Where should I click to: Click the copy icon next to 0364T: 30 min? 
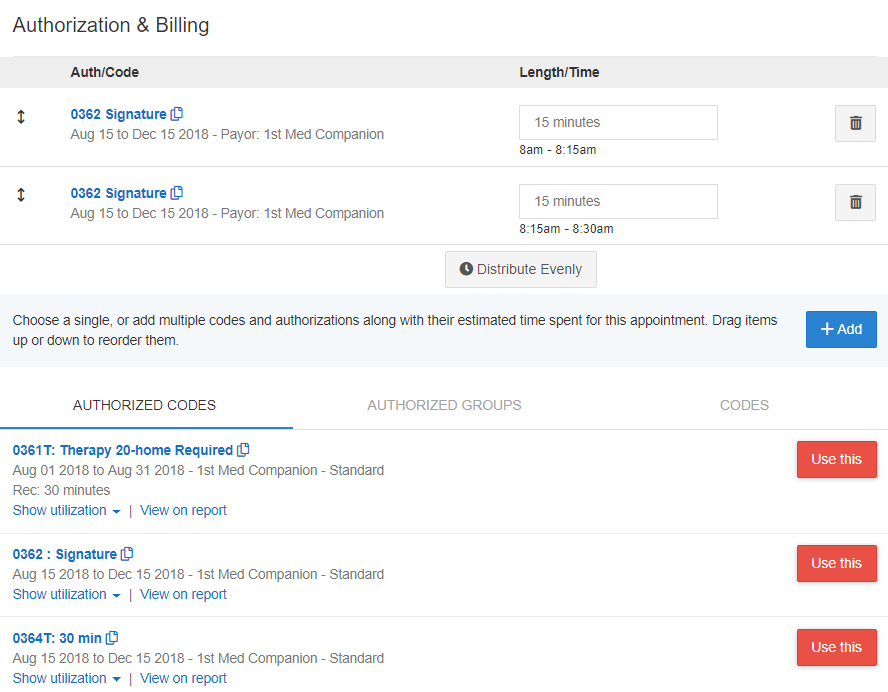(111, 637)
